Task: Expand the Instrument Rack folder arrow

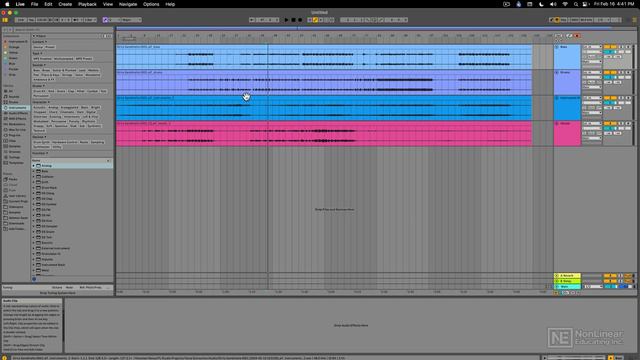Action: [34, 265]
